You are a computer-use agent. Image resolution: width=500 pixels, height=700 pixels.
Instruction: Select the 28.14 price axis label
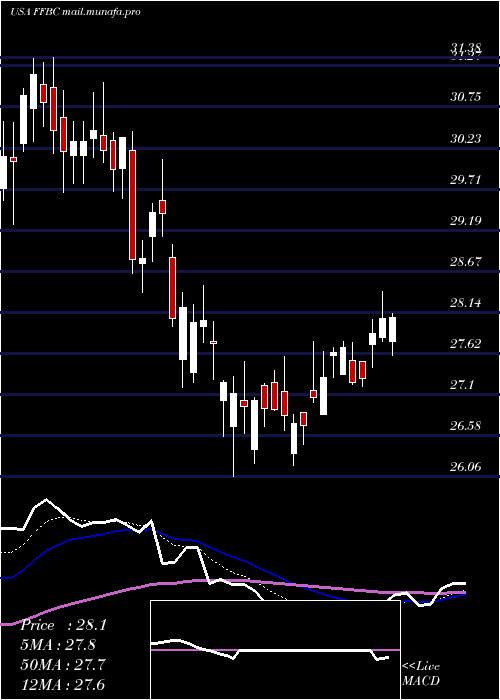pos(466,303)
